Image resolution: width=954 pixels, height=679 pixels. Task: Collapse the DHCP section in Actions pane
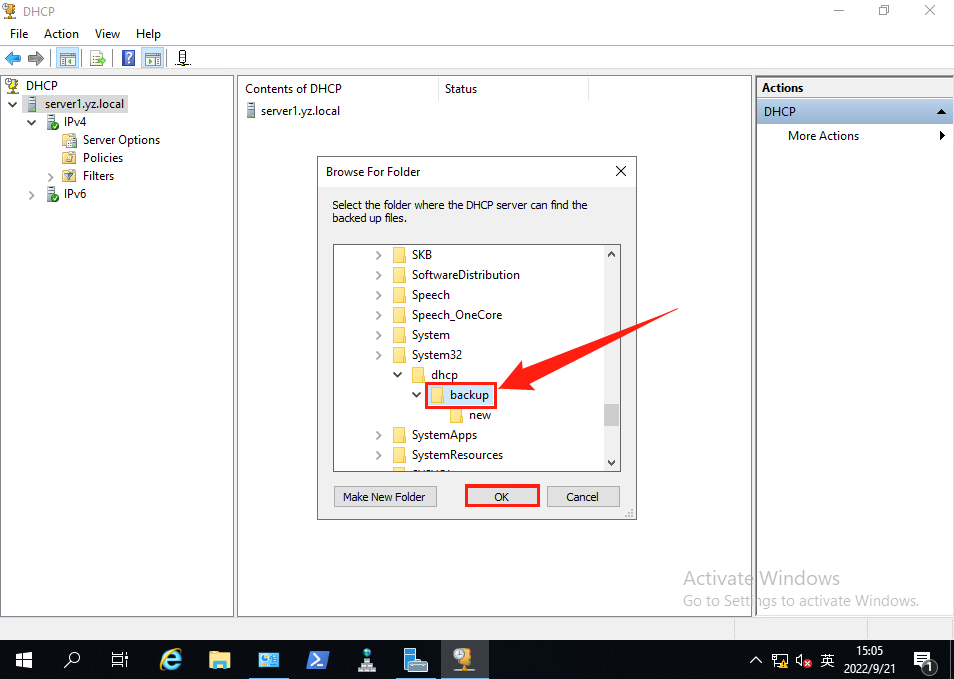(941, 112)
